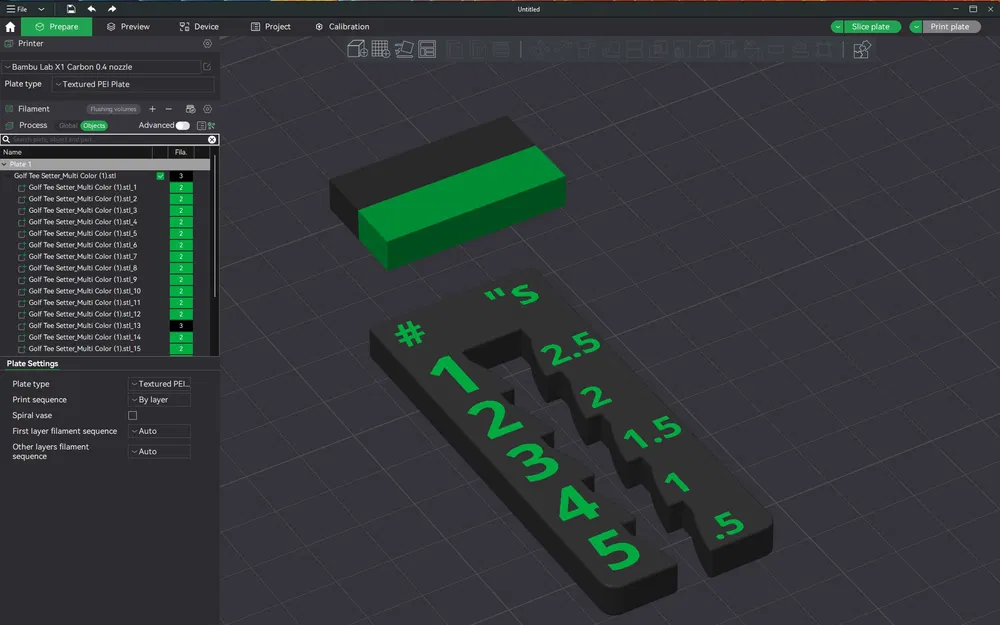
Task: Open the Bambu Lab X1 Carbon printer dropdown
Action: pyautogui.click(x=101, y=66)
